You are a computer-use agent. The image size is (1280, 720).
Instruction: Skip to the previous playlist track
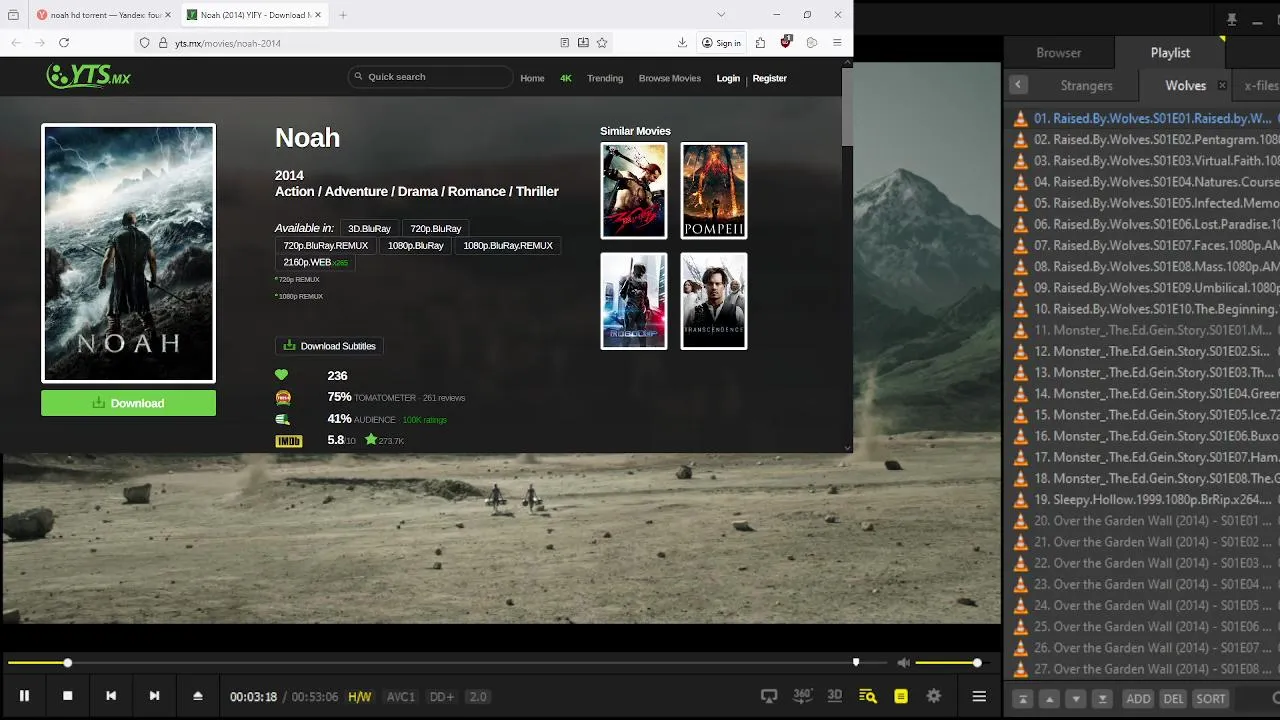(x=111, y=696)
